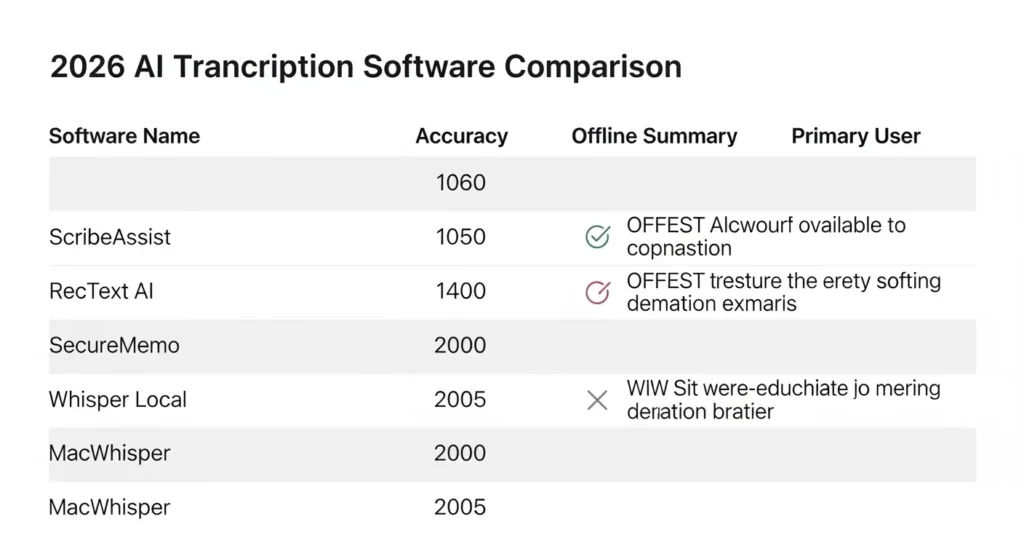Click the SecureMemo software name
1024x559 pixels.
114,346
